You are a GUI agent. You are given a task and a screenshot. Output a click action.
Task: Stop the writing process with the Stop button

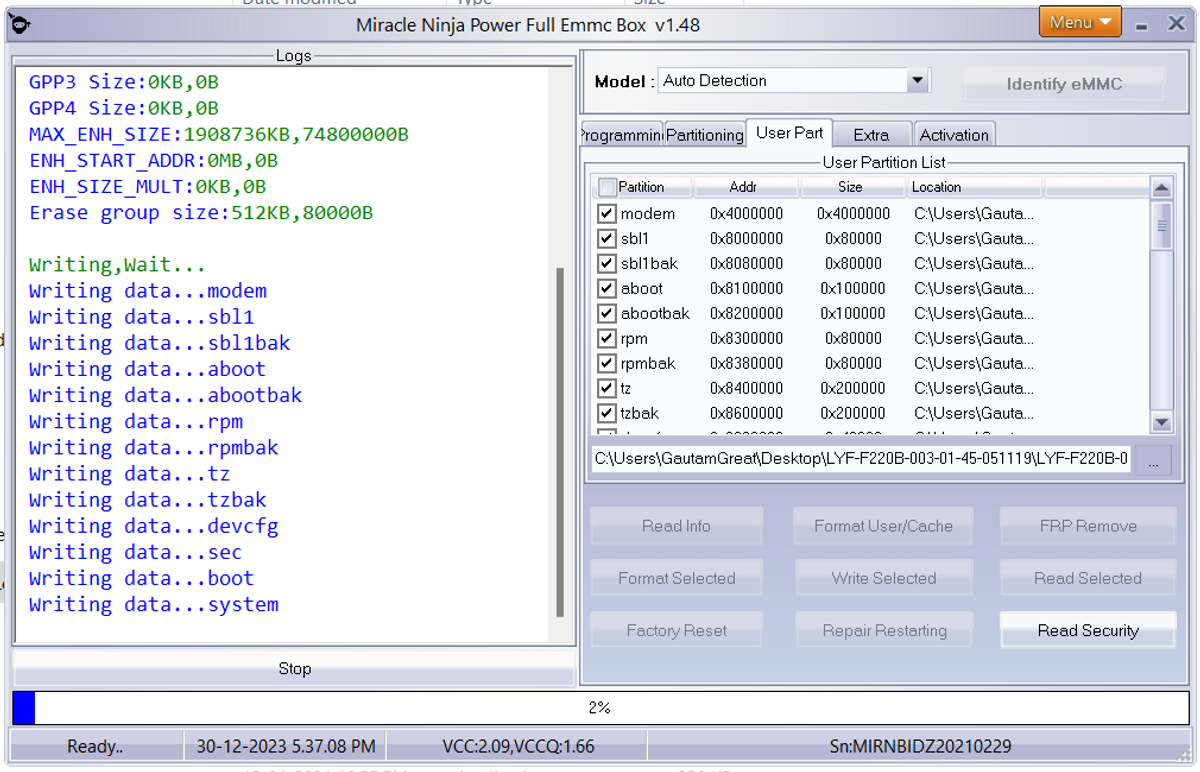[x=294, y=669]
